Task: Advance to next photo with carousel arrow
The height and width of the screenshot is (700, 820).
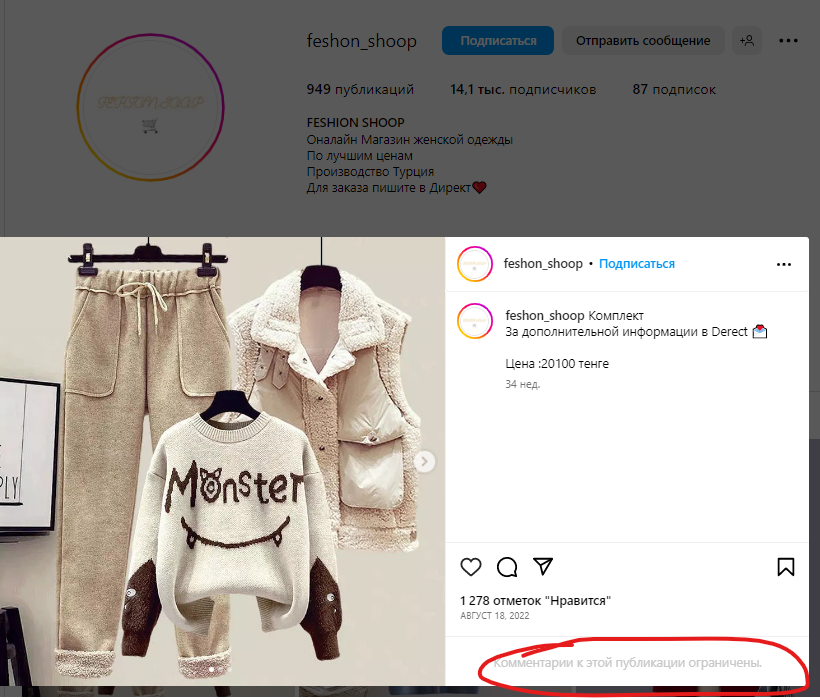Action: (x=425, y=461)
